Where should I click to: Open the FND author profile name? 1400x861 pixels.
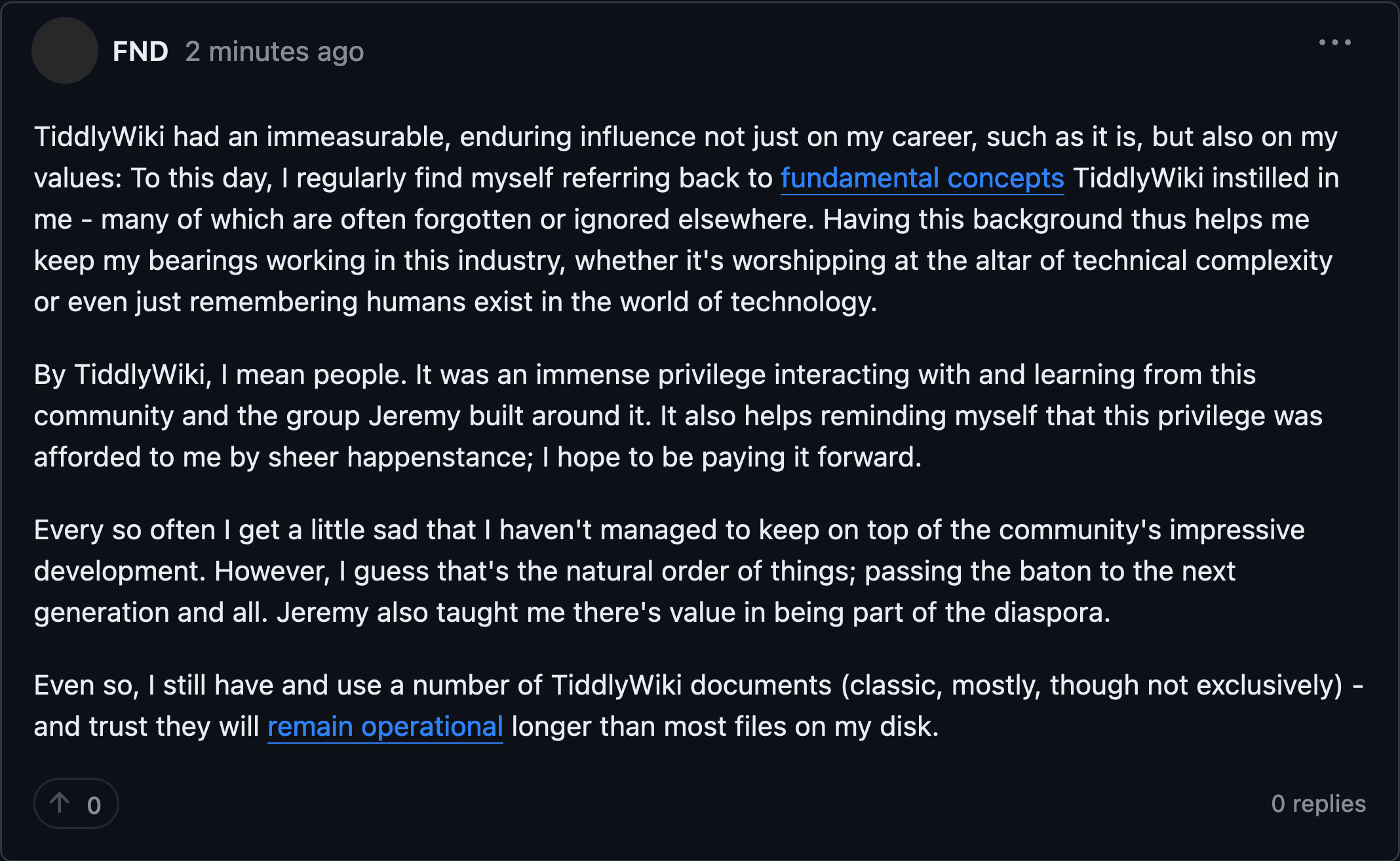[140, 51]
